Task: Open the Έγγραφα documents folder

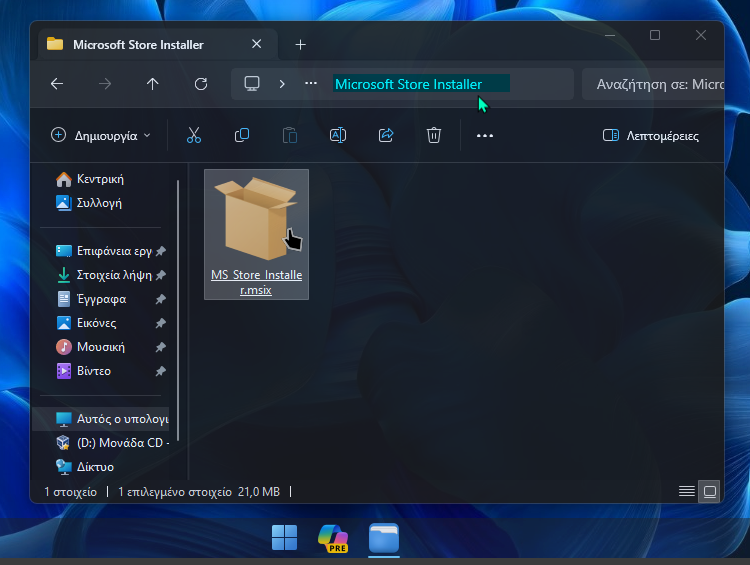Action: pyautogui.click(x=91, y=299)
